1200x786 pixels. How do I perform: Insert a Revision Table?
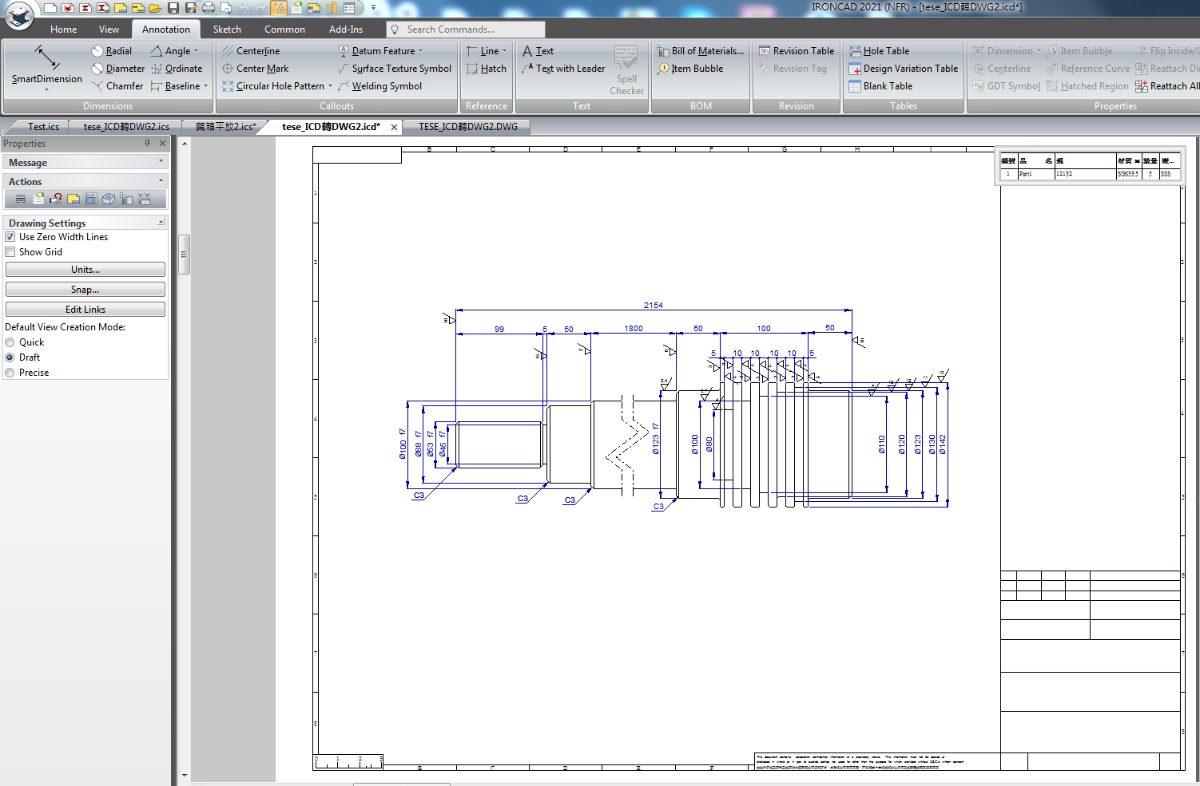[x=796, y=51]
